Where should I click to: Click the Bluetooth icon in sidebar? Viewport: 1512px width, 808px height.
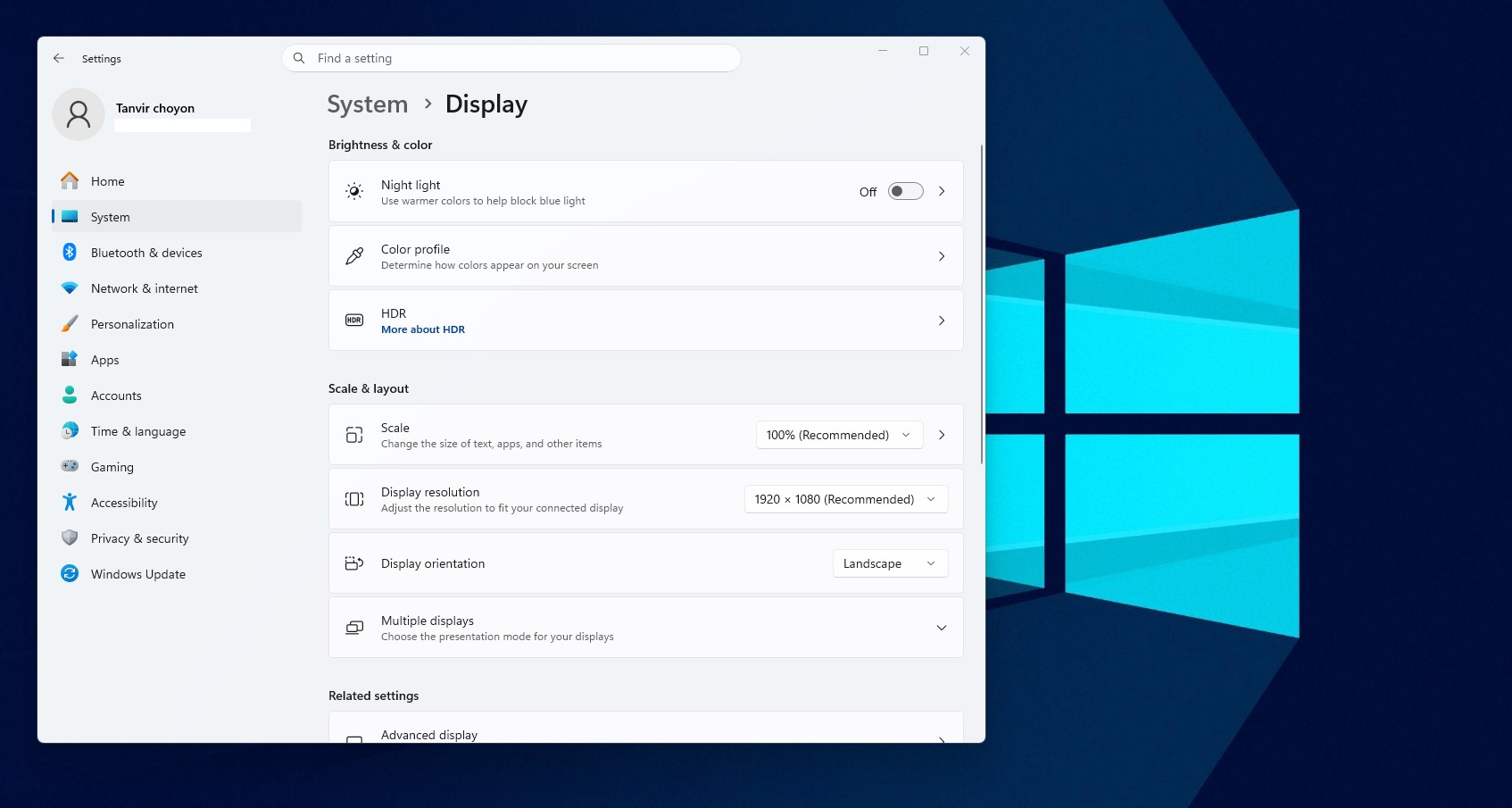tap(70, 252)
